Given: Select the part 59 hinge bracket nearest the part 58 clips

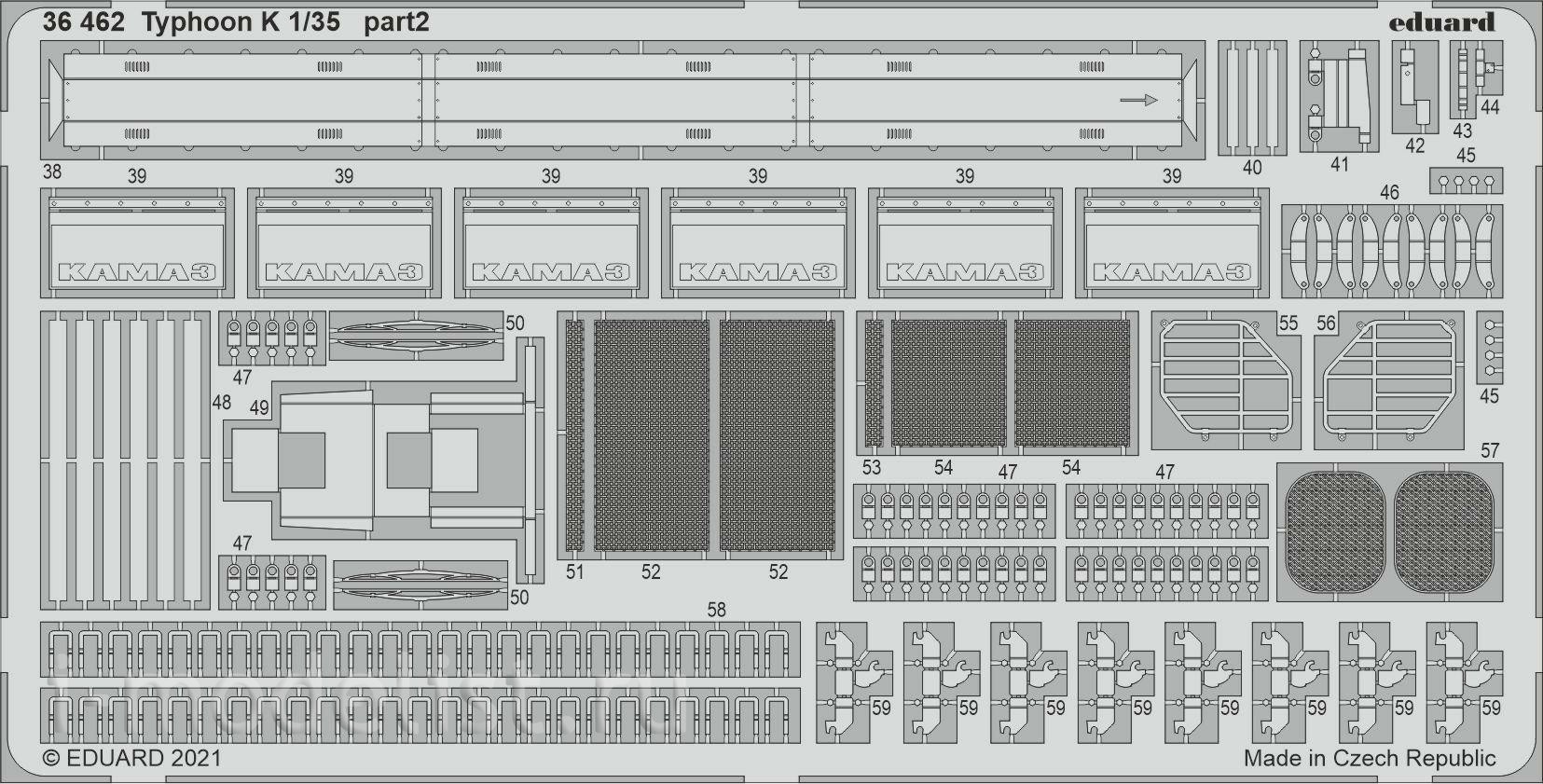Looking at the screenshot, I should click(855, 682).
